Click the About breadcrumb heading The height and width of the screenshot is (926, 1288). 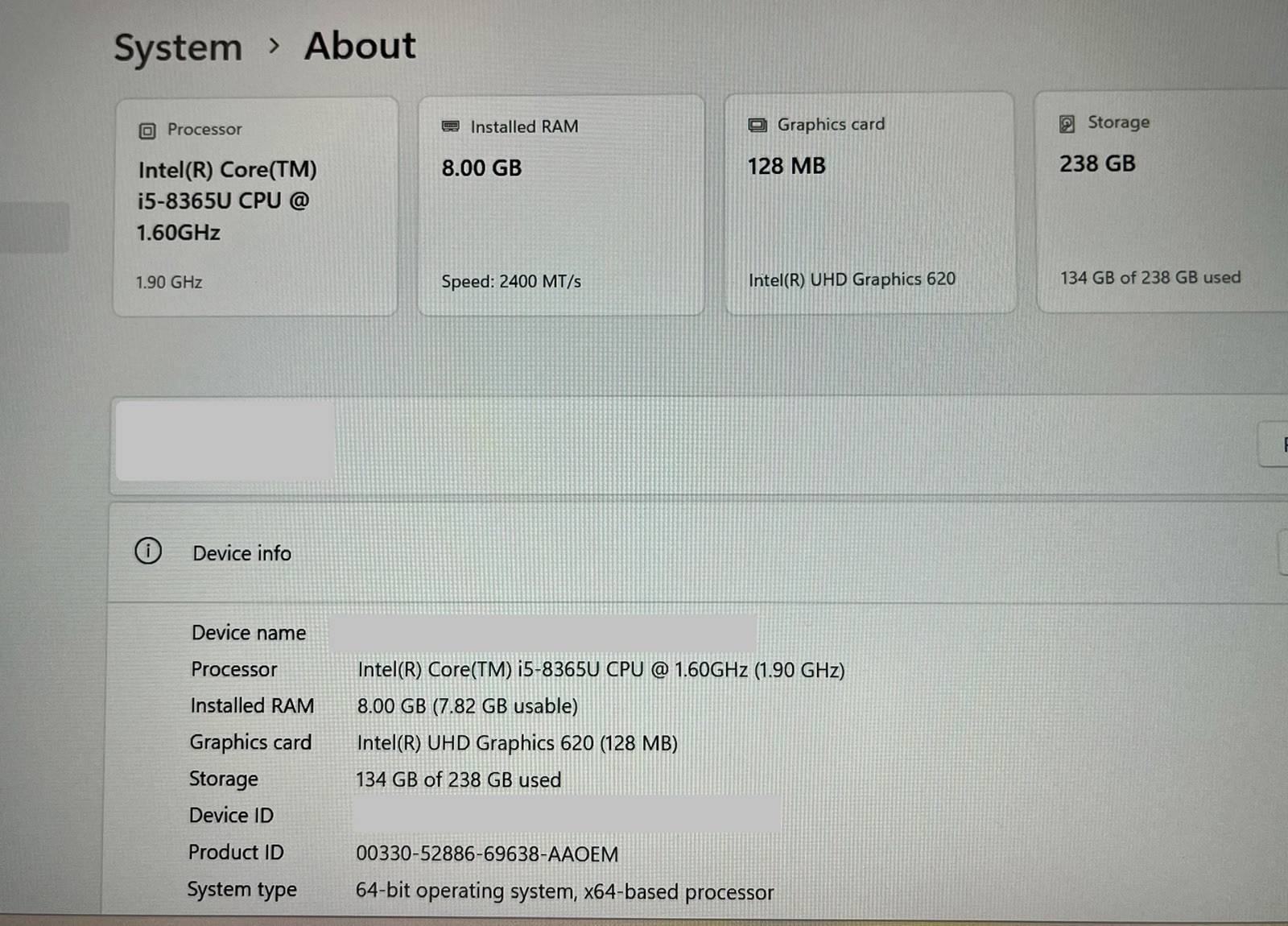360,45
